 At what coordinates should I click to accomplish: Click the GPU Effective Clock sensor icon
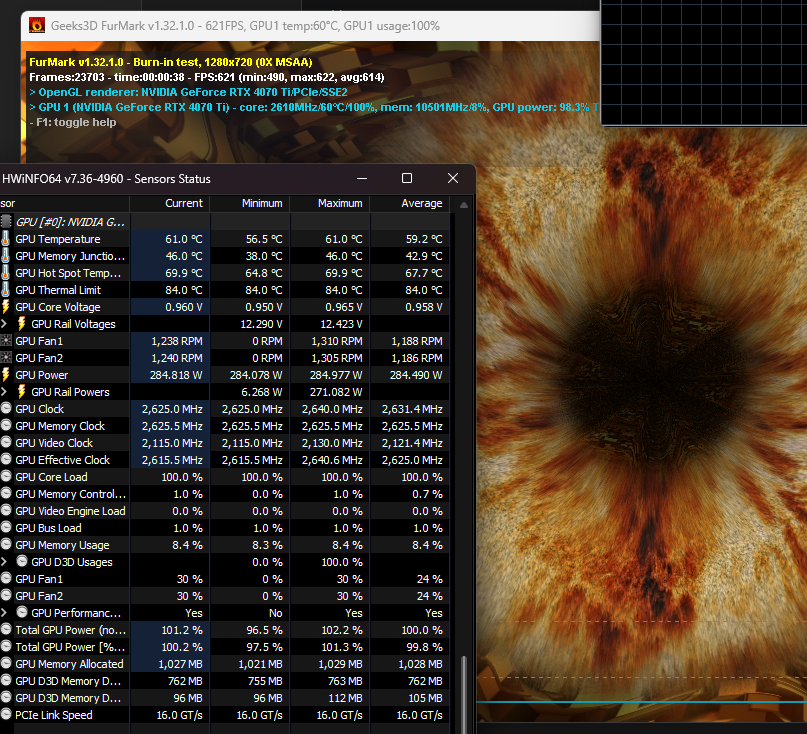(x=6, y=459)
